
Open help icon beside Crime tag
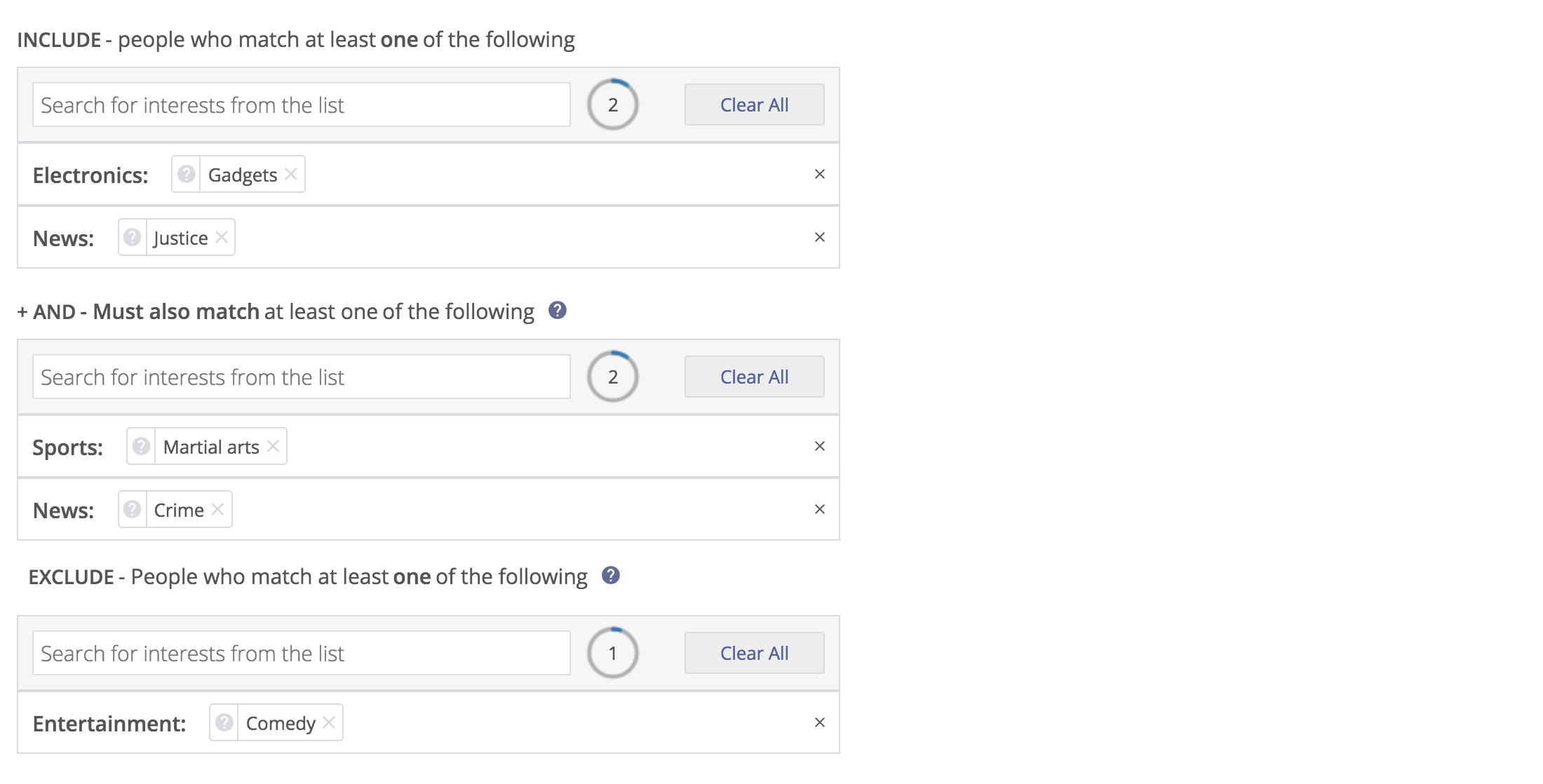133,509
